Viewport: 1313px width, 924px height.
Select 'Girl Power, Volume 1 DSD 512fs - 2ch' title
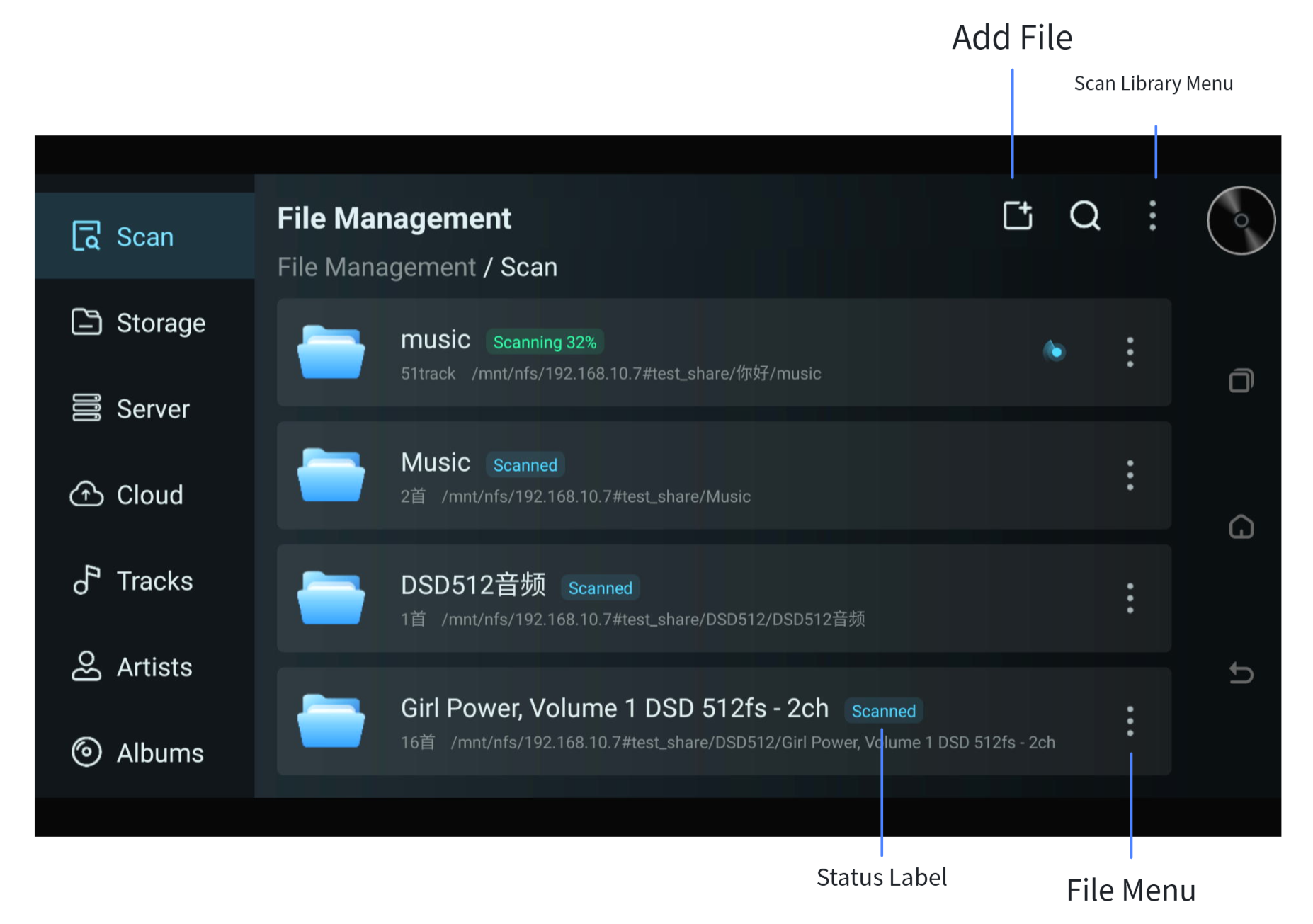click(x=615, y=708)
